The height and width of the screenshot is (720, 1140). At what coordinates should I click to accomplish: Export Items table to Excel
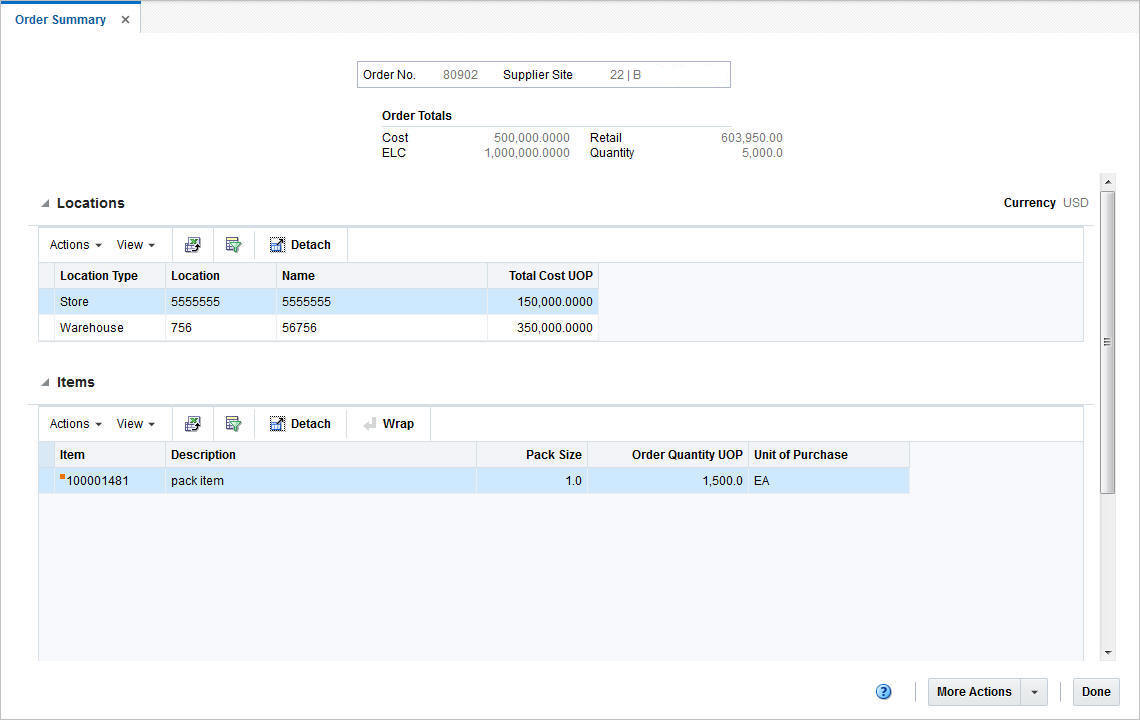192,423
